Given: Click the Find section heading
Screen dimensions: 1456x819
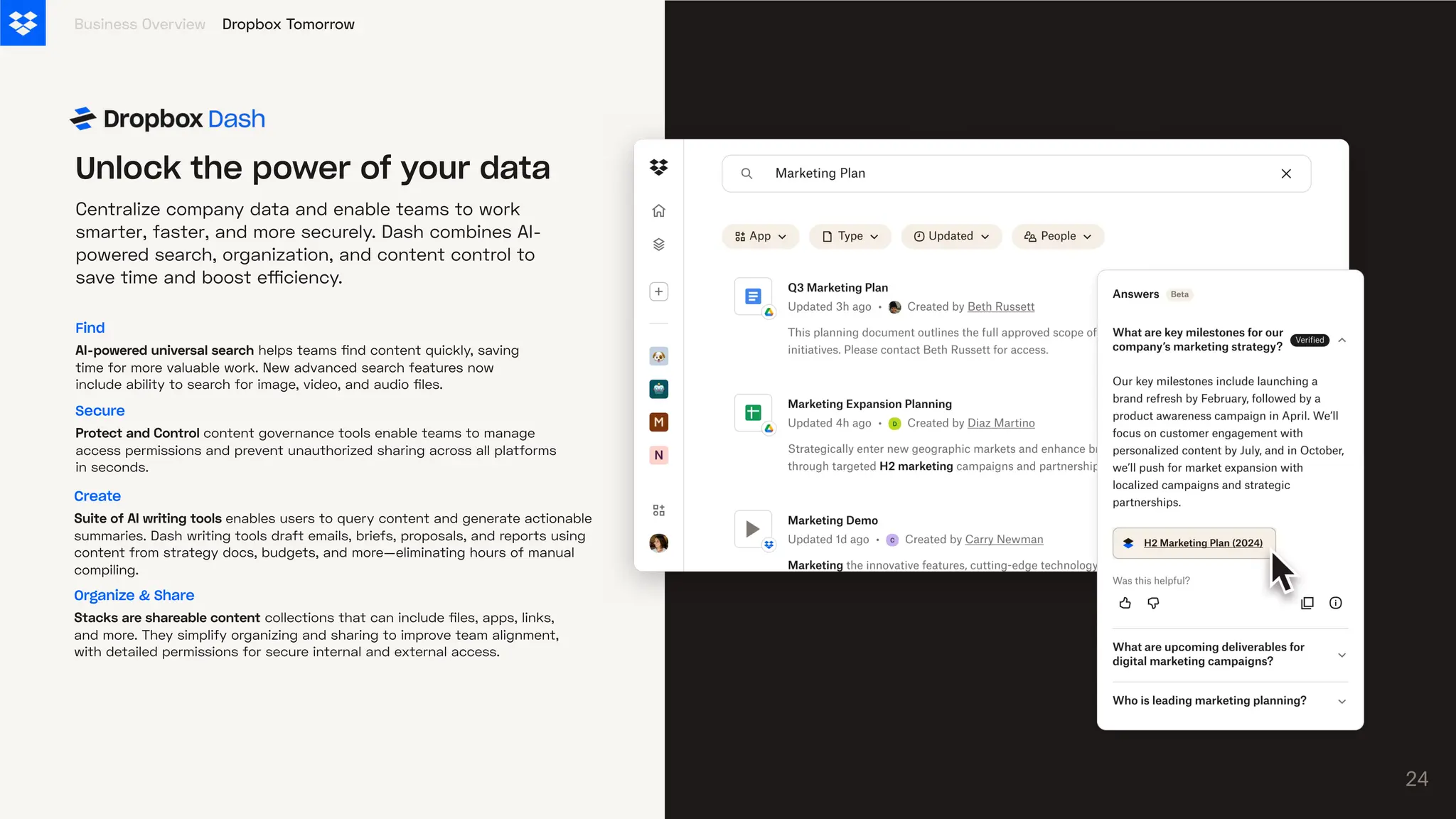Looking at the screenshot, I should click(x=90, y=328).
